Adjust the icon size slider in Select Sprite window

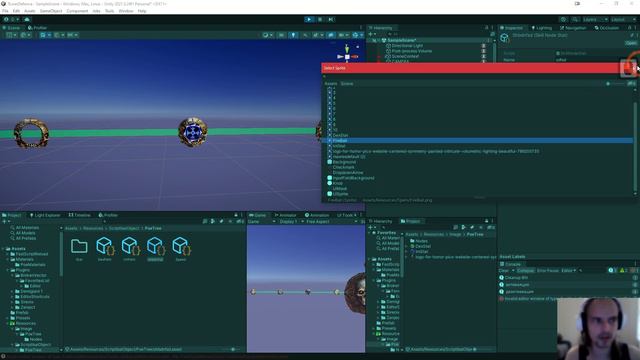(x=617, y=84)
